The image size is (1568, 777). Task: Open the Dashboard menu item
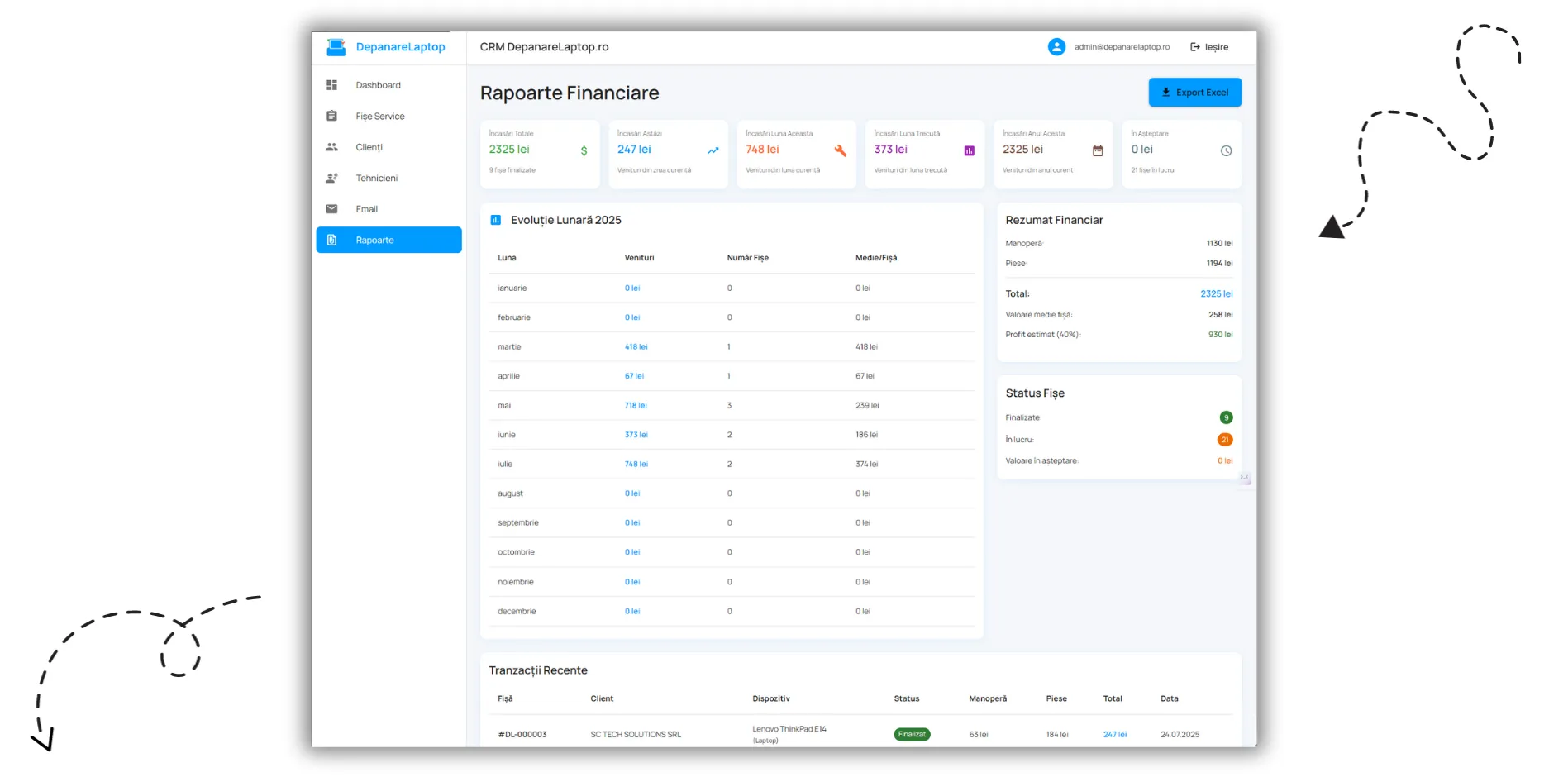click(x=388, y=85)
